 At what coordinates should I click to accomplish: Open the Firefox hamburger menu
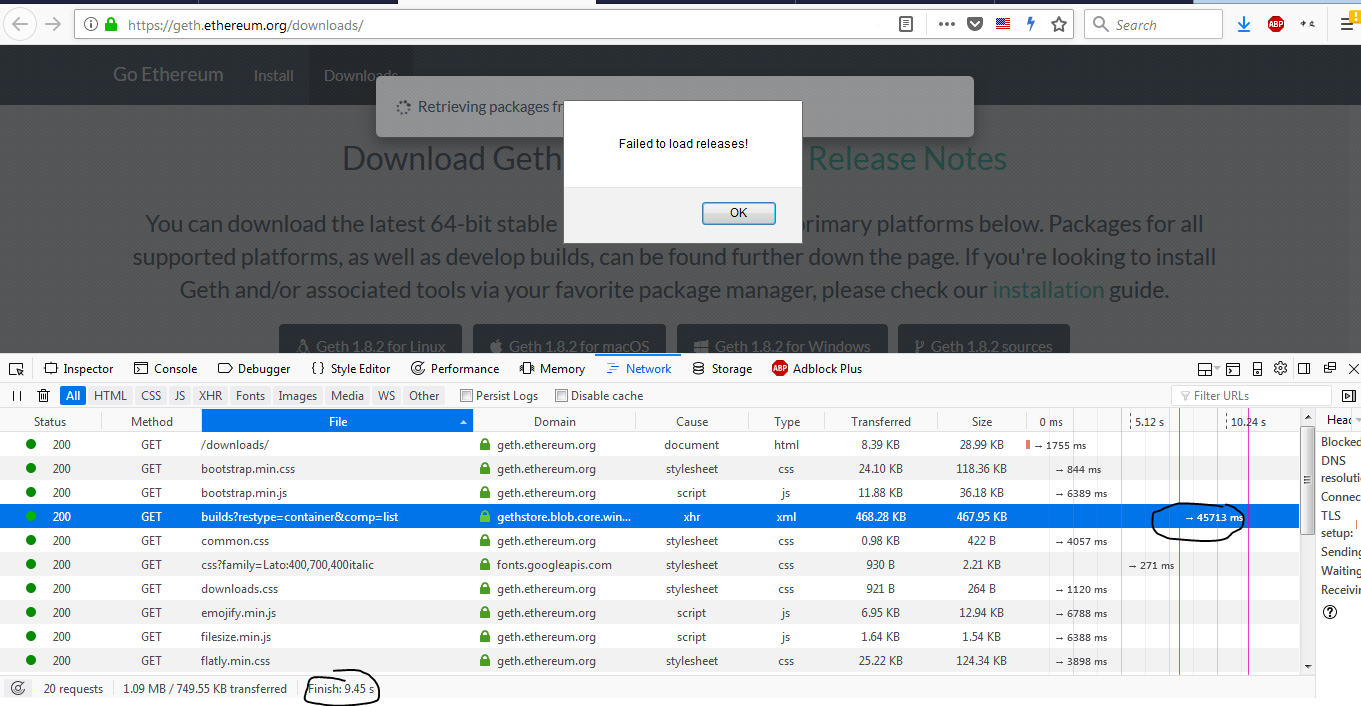[x=1345, y=23]
